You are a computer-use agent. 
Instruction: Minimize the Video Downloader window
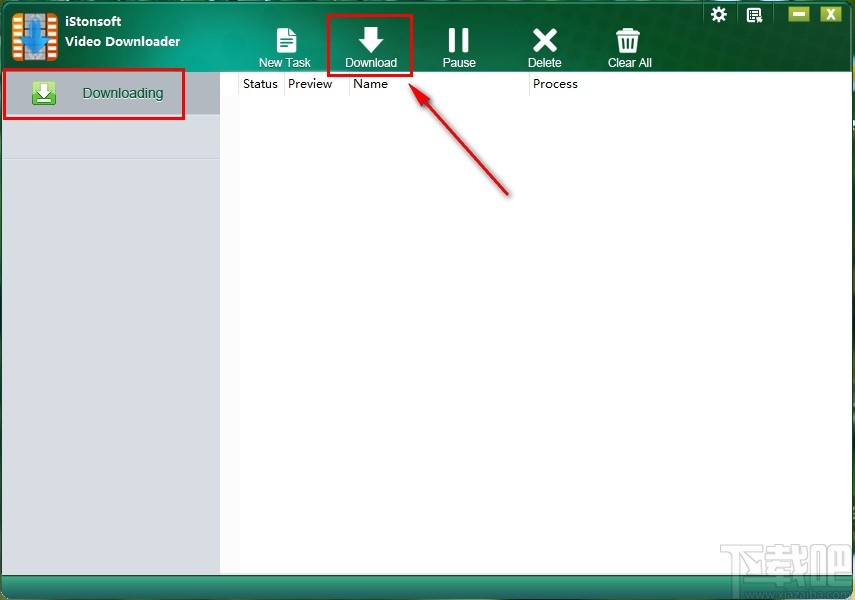coord(798,14)
